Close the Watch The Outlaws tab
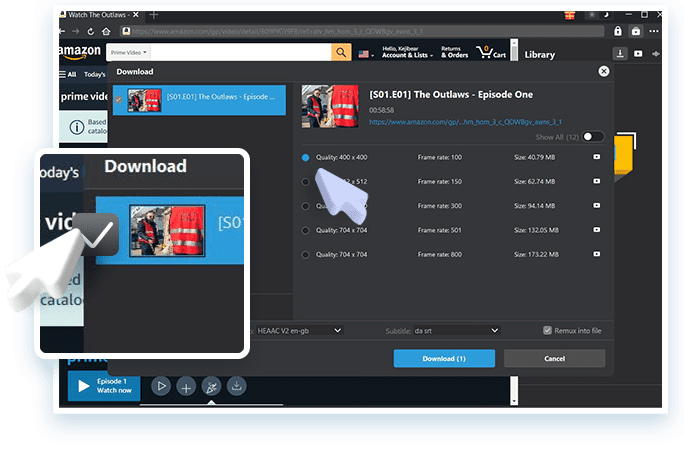The image size is (684, 449). click(136, 15)
